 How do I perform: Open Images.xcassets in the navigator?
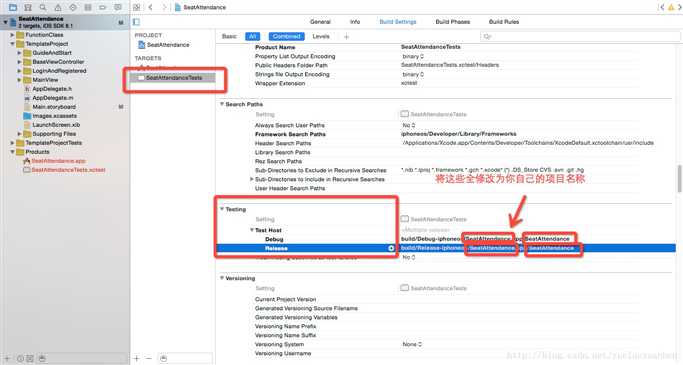point(54,116)
